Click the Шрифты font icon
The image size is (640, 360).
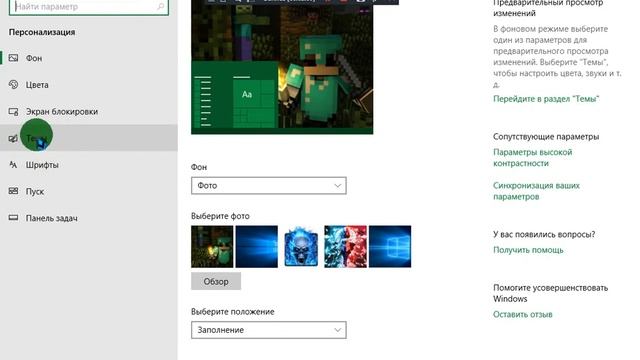click(x=13, y=165)
